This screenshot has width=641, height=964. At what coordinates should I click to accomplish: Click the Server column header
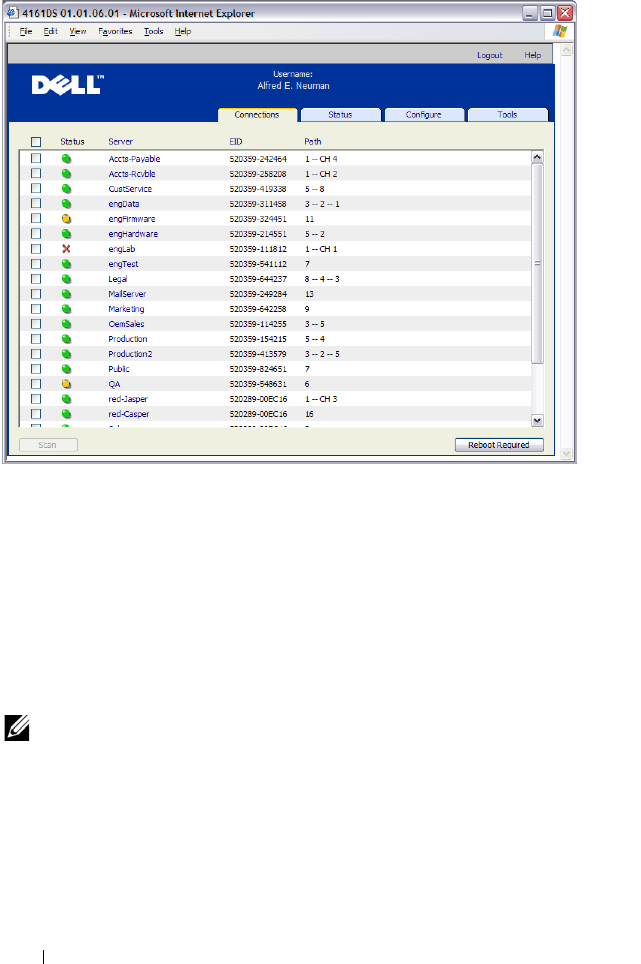pos(120,142)
